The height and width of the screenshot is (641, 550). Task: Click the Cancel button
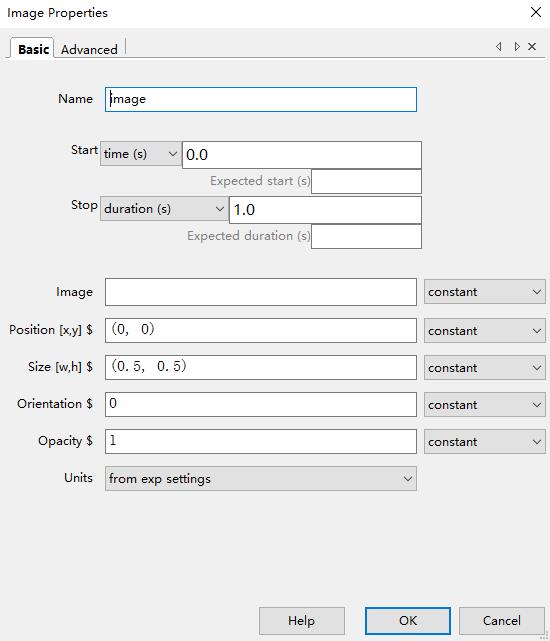pos(502,621)
